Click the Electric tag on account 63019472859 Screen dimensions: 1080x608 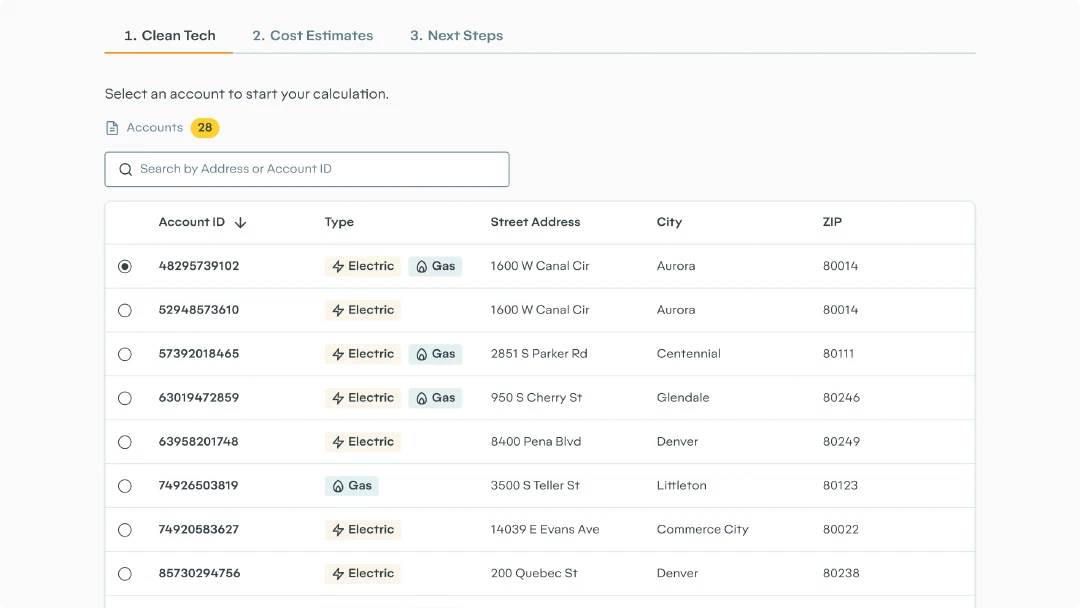point(363,398)
